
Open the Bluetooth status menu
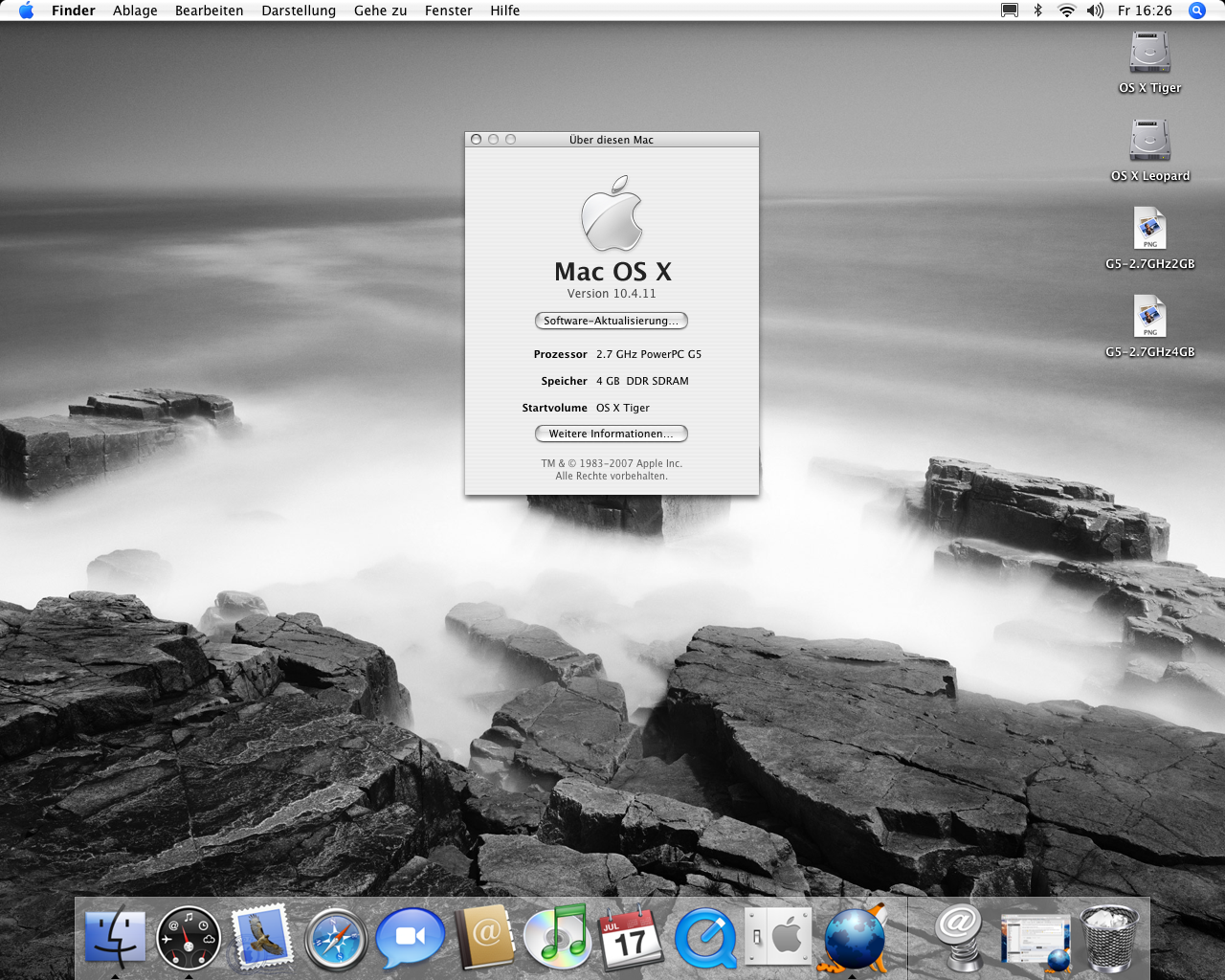1037,11
